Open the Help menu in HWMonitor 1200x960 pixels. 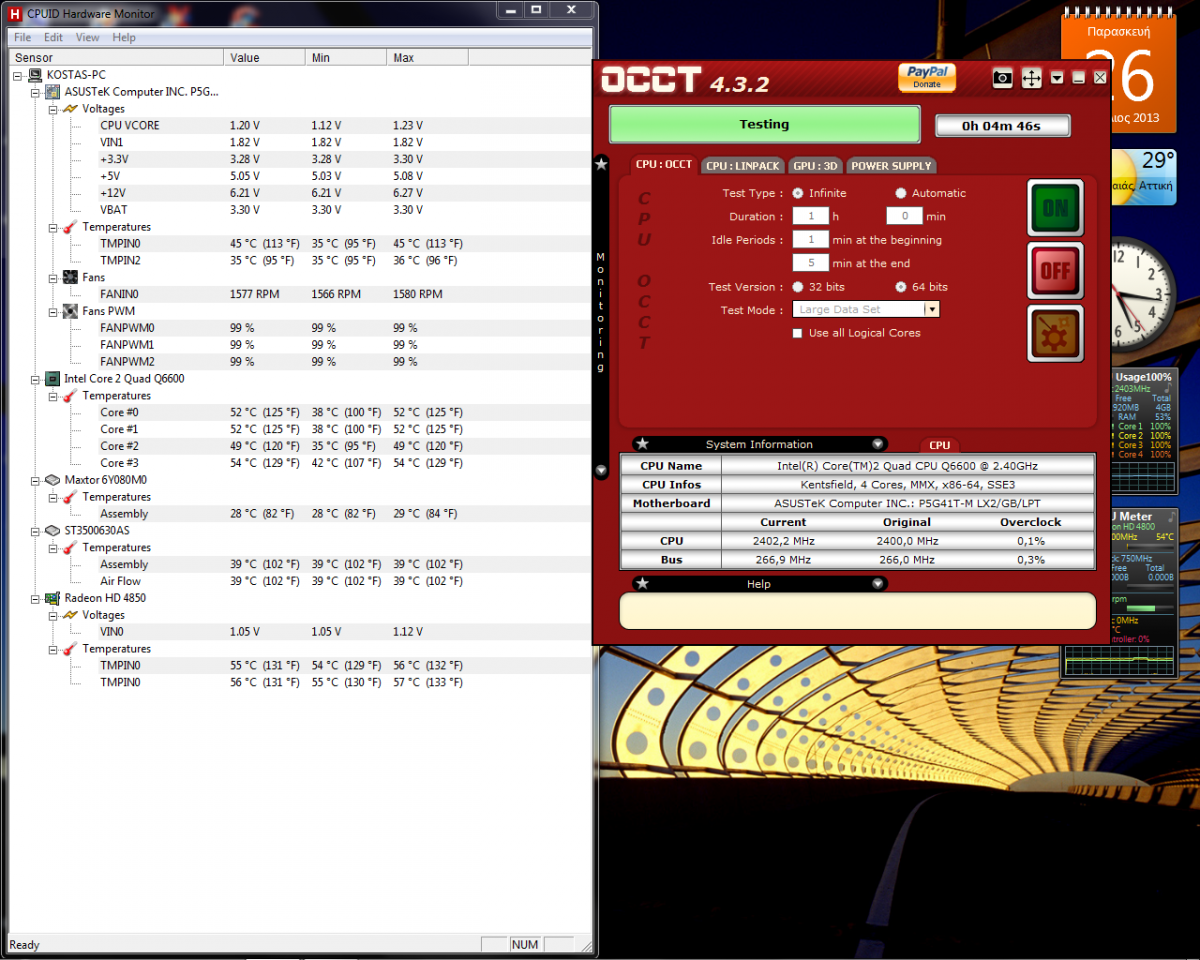(124, 37)
